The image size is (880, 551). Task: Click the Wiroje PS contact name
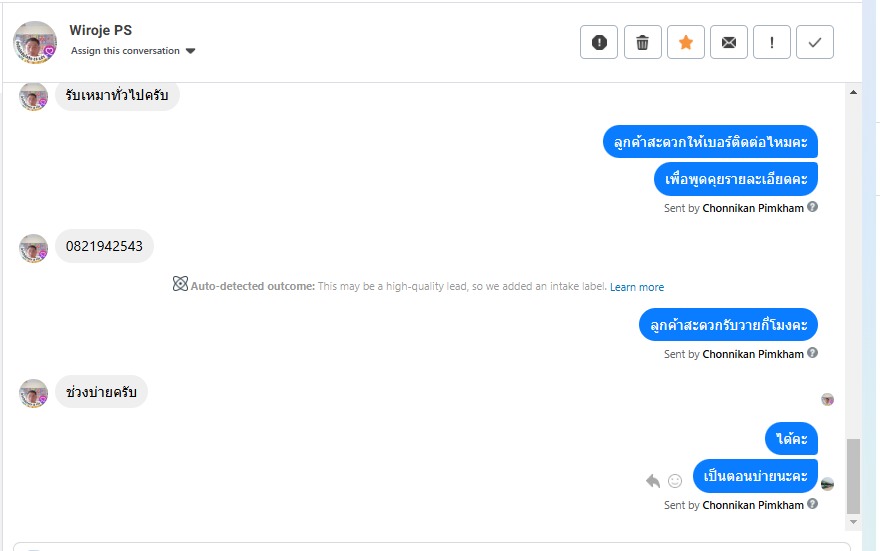point(101,30)
